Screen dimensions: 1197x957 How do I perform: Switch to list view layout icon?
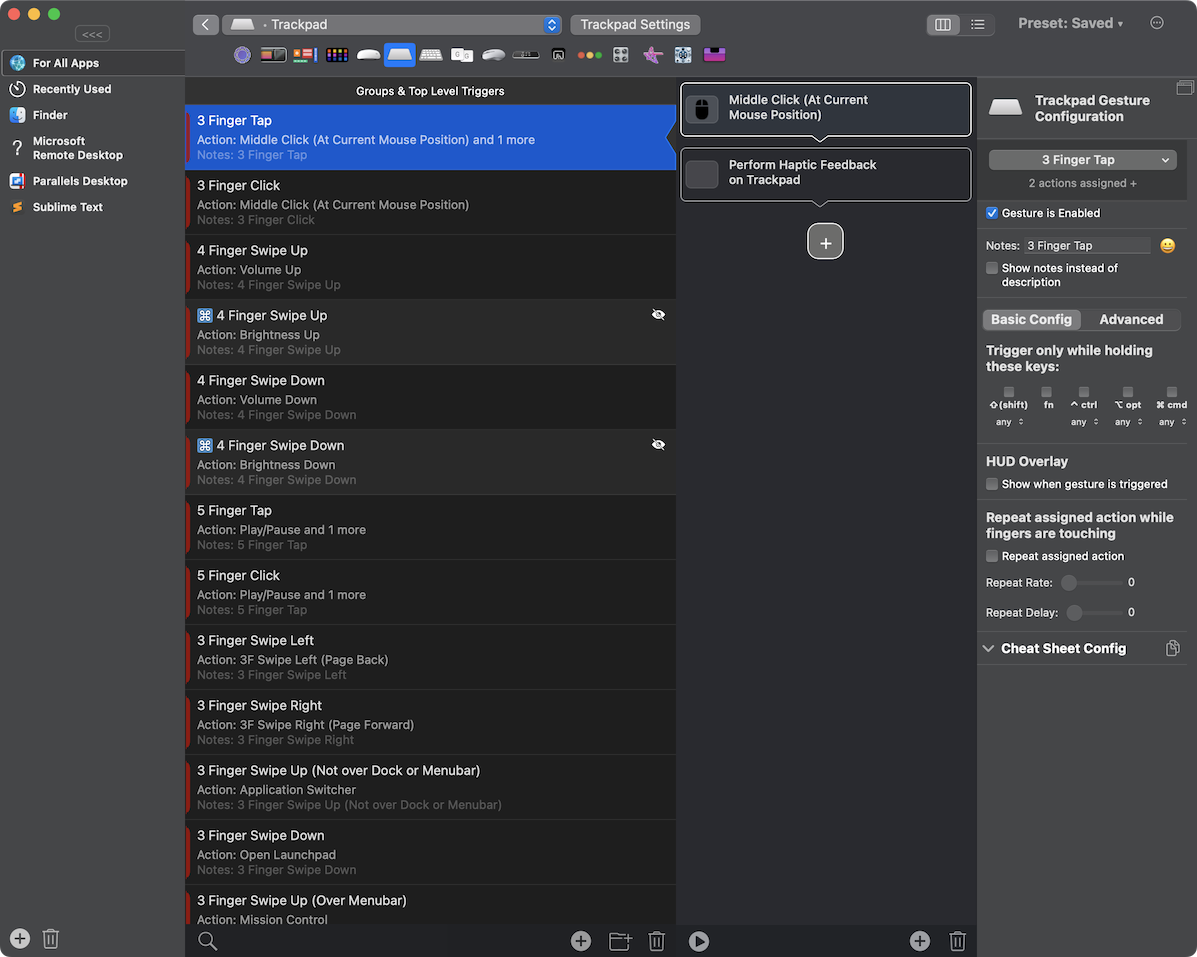[977, 25]
